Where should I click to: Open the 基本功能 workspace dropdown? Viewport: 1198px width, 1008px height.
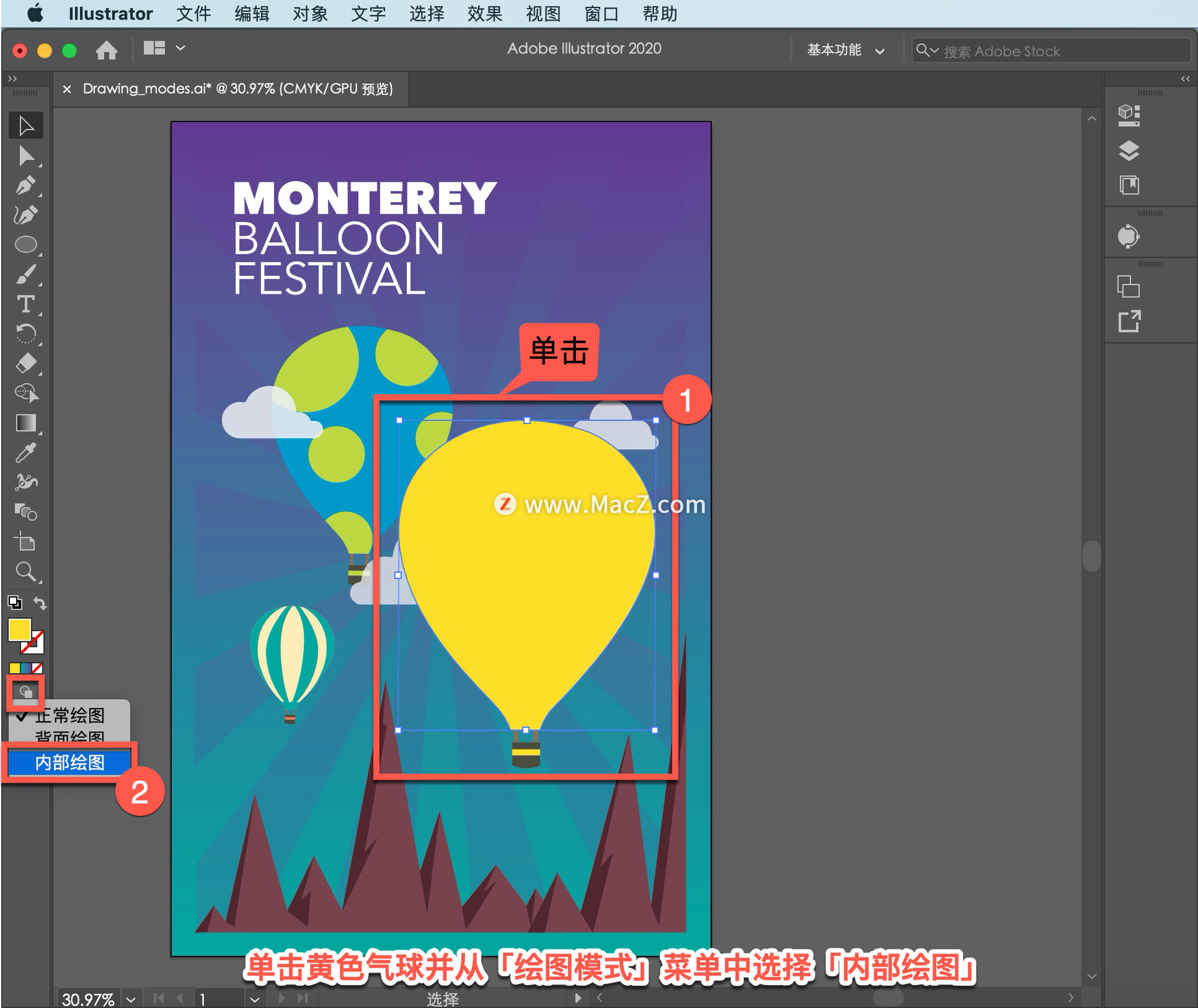click(844, 50)
